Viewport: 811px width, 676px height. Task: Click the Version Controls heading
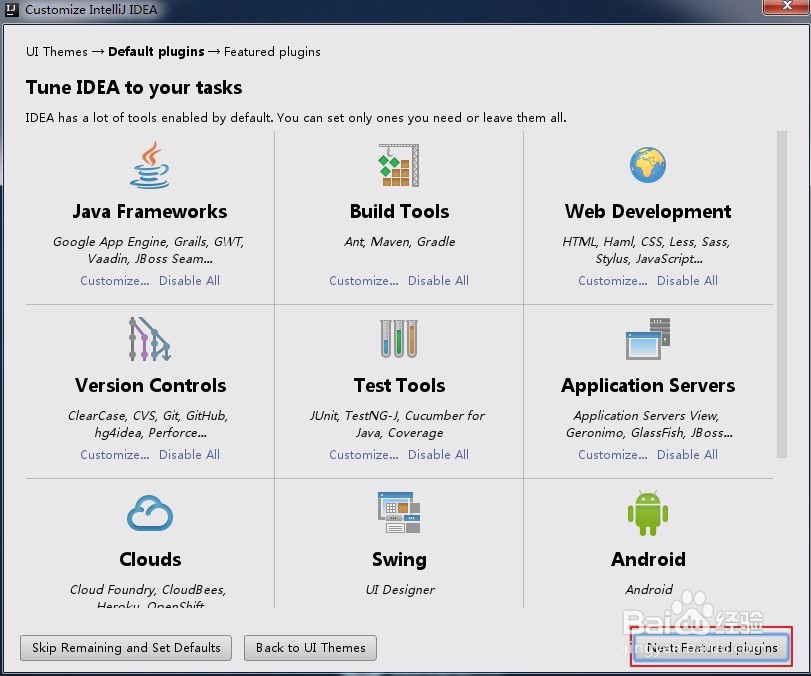coord(150,385)
